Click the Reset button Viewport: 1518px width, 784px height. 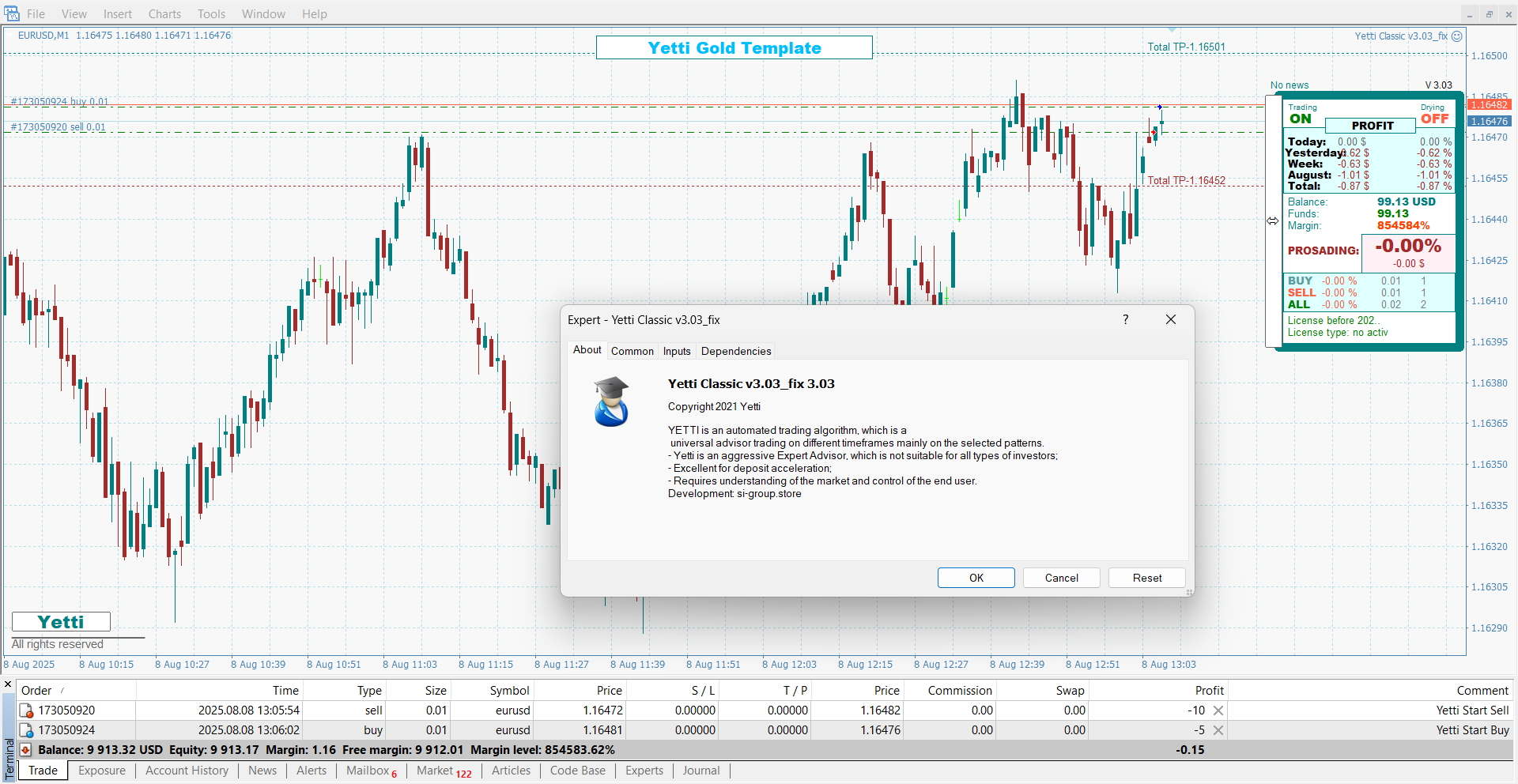click(x=1146, y=578)
